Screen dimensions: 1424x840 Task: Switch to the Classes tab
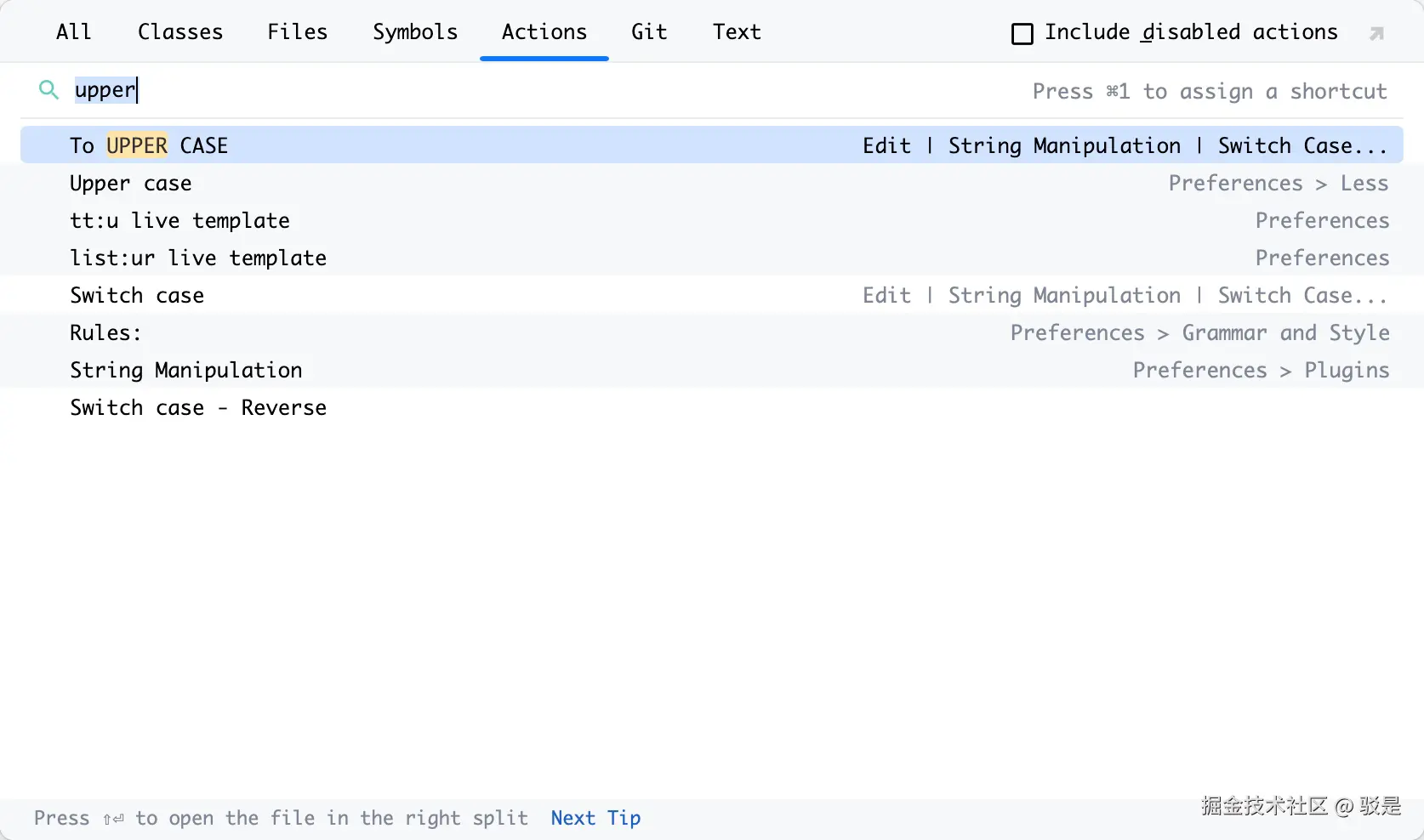180,32
